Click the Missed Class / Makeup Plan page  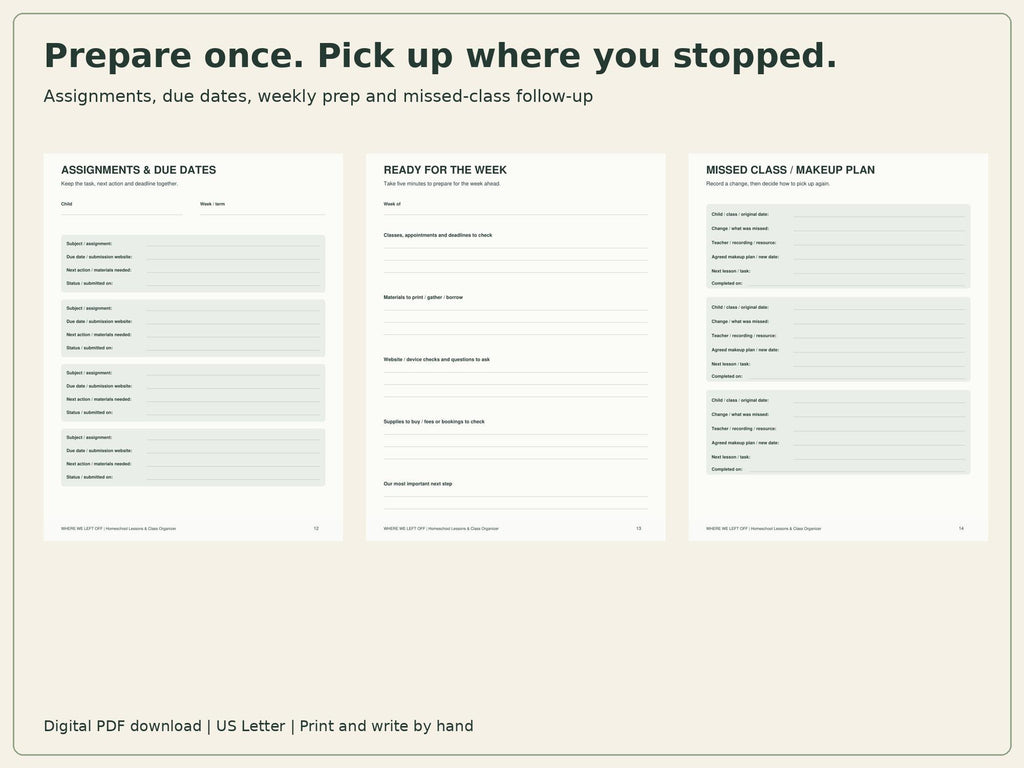click(x=838, y=347)
